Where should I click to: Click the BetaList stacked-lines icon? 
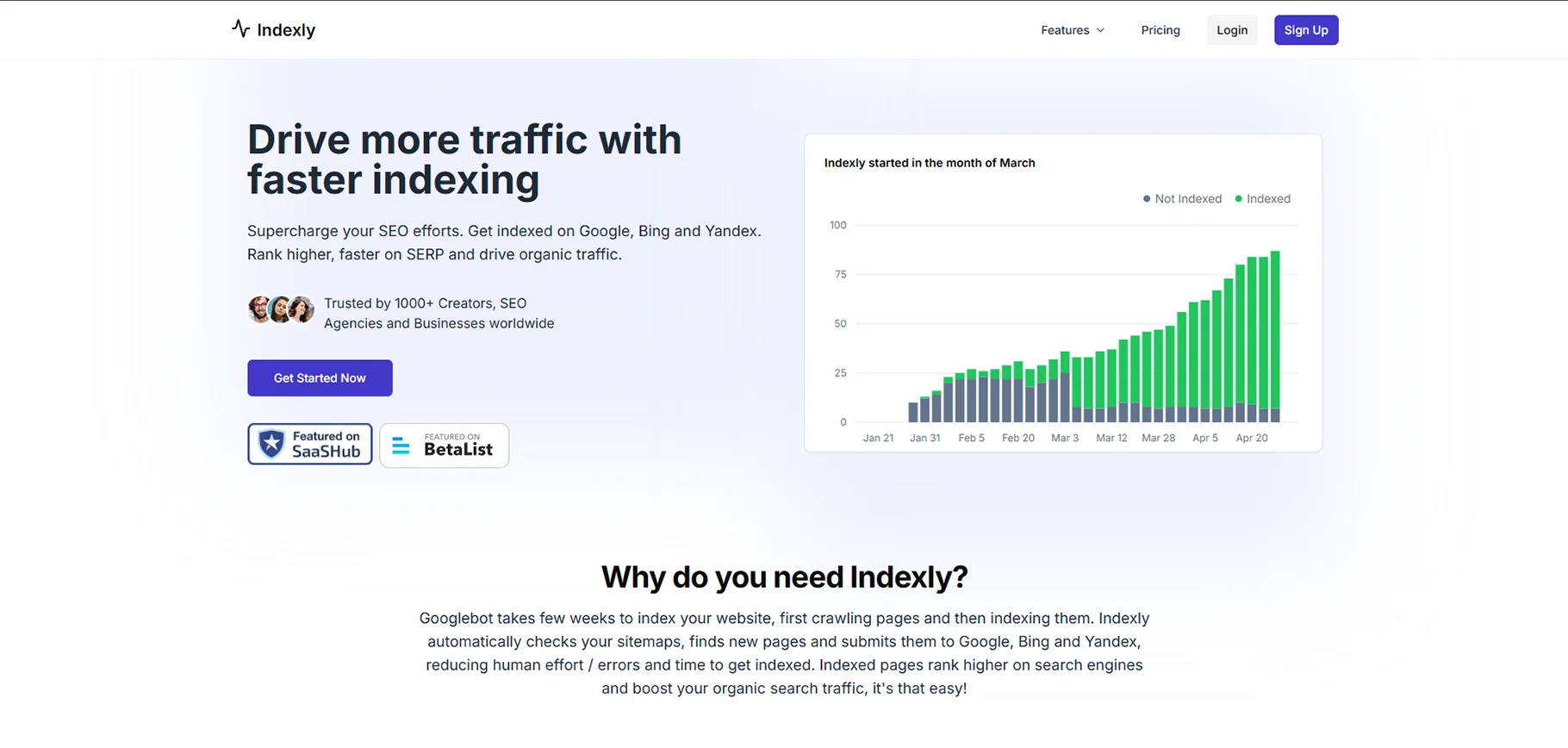pyautogui.click(x=401, y=446)
